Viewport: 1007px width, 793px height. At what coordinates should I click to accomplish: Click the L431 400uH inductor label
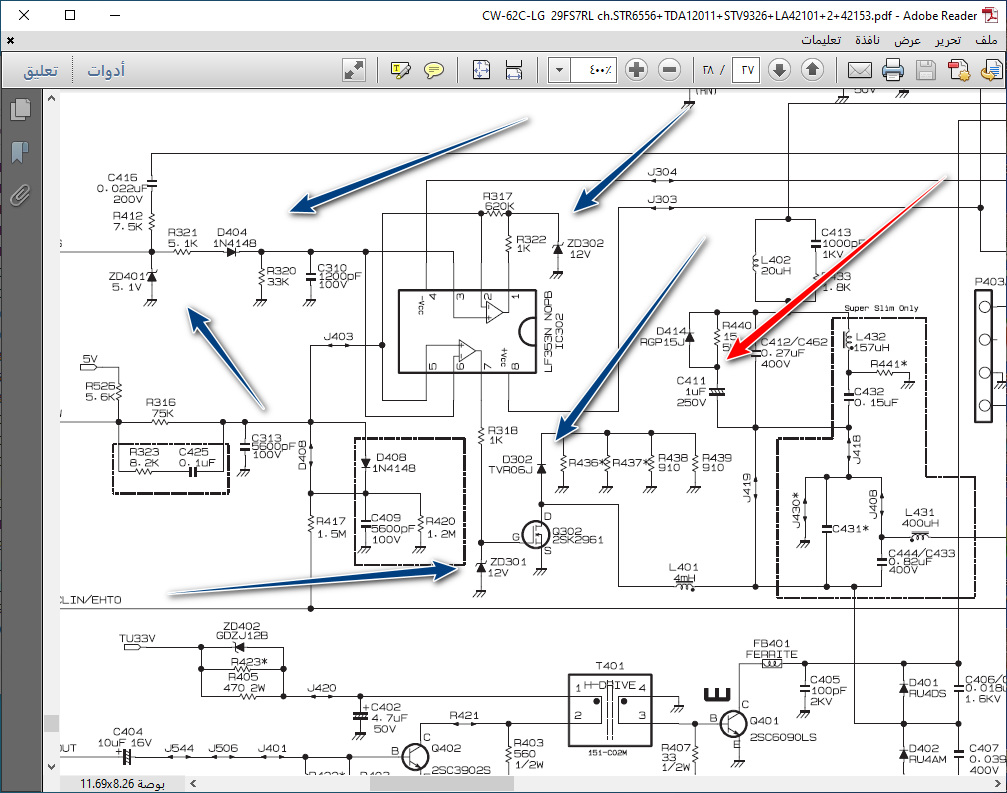tap(920, 518)
